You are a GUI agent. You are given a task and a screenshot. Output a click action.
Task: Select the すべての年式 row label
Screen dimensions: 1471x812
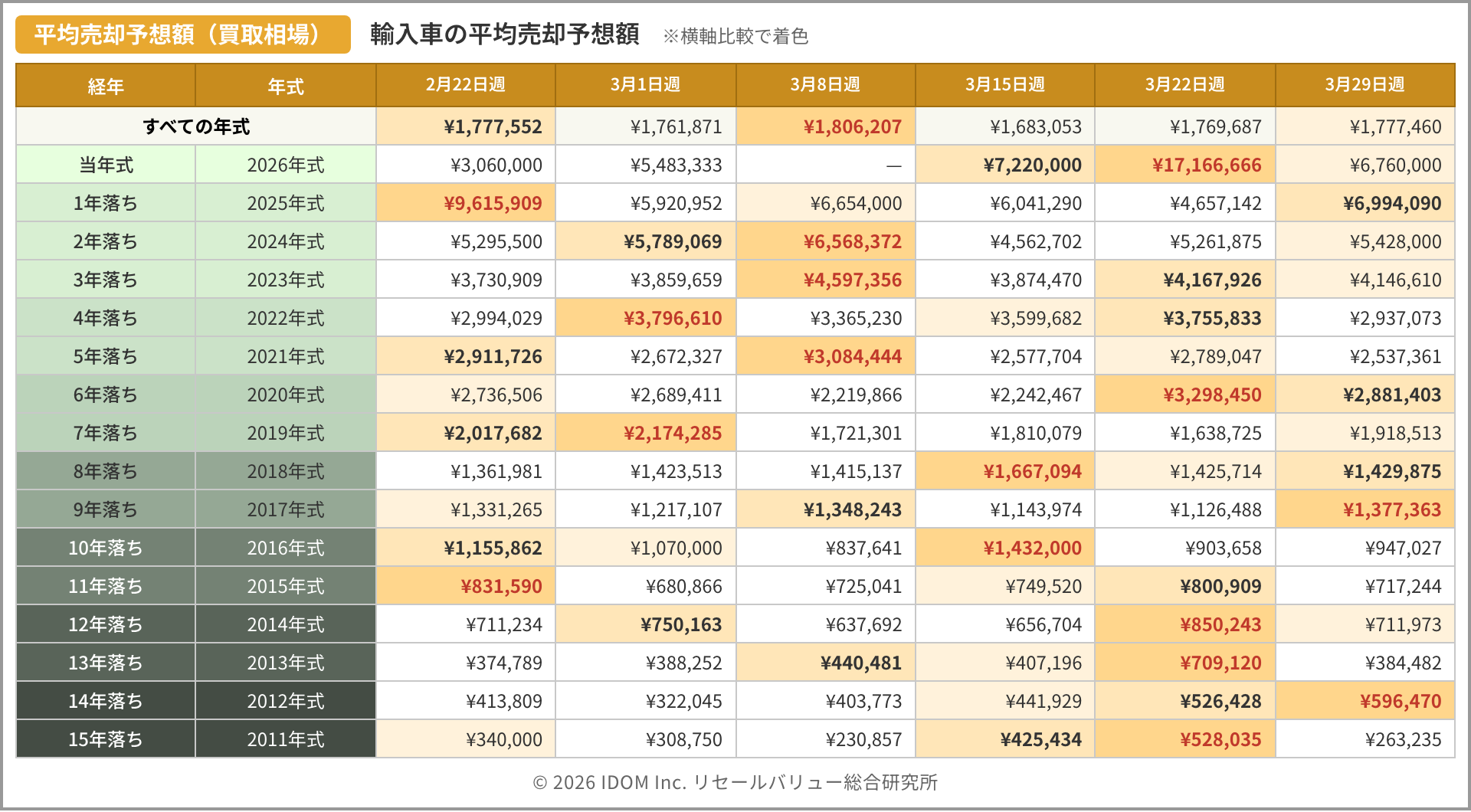pyautogui.click(x=196, y=126)
